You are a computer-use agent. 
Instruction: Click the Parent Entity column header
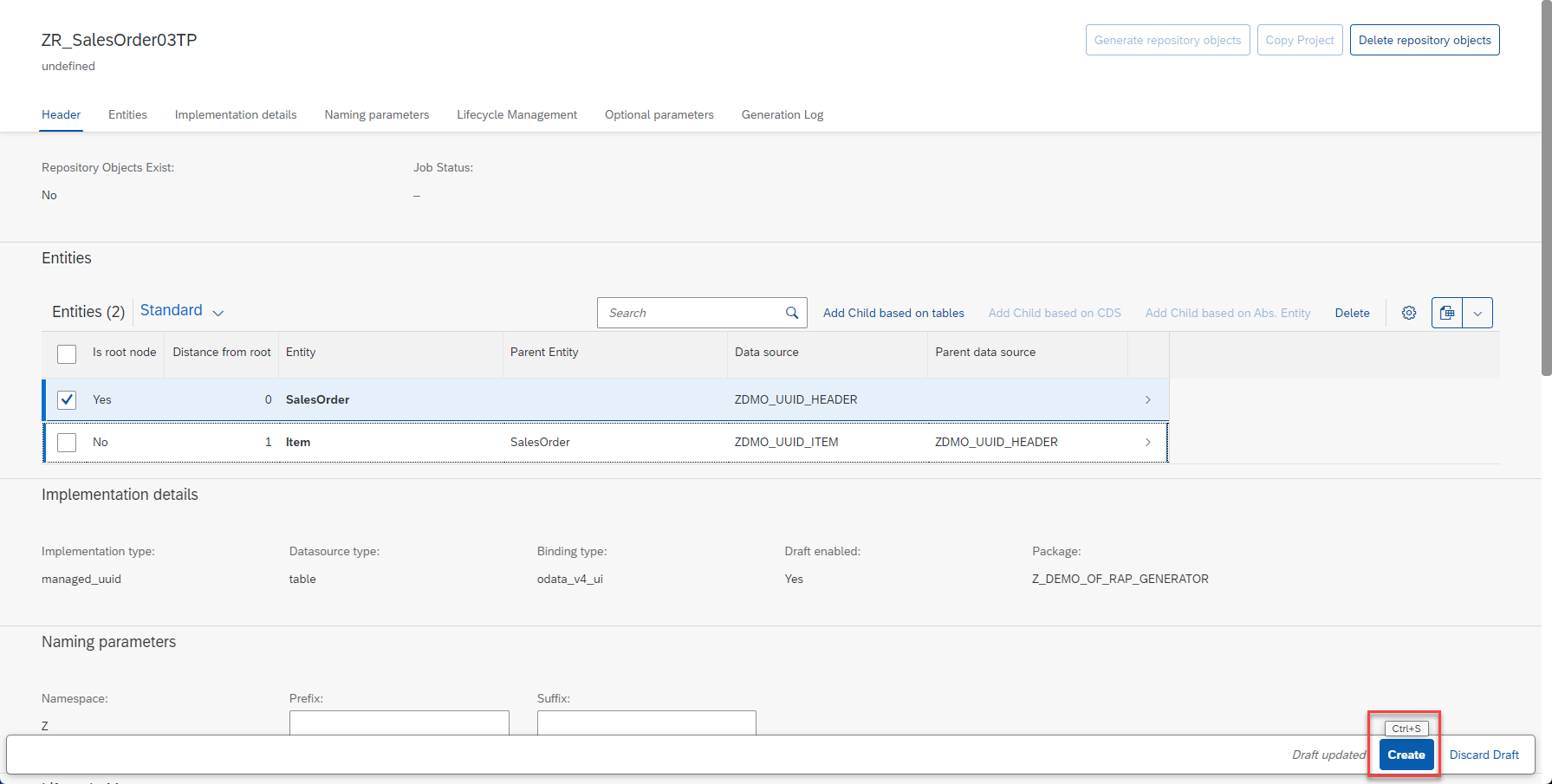615,352
